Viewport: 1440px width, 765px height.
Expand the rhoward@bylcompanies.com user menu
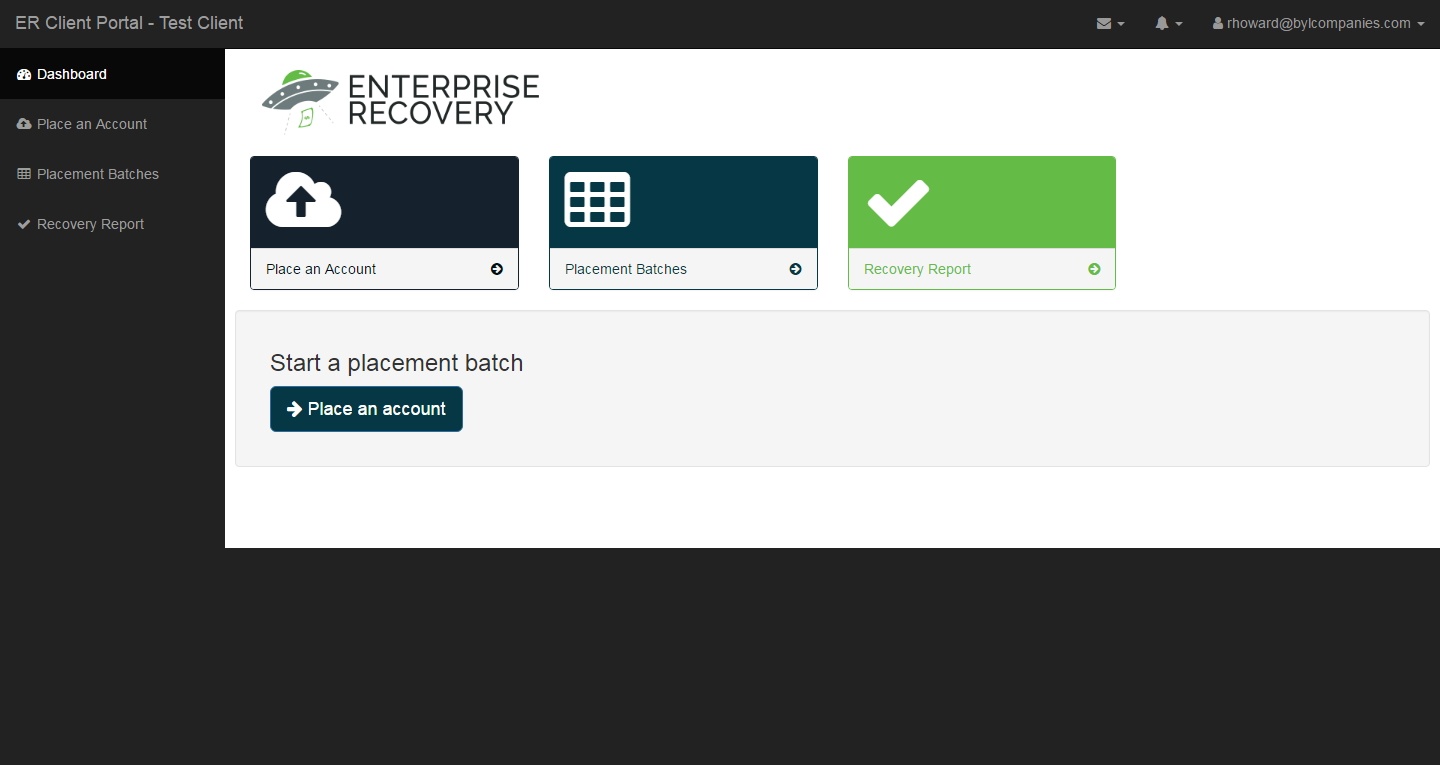point(1318,23)
